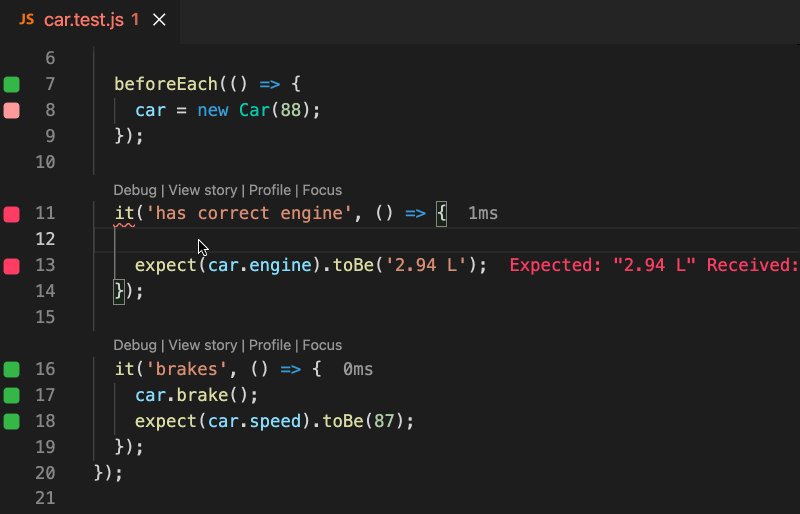The height and width of the screenshot is (514, 800).
Task: Click Debug above the 'brakes' test
Action: (x=134, y=345)
